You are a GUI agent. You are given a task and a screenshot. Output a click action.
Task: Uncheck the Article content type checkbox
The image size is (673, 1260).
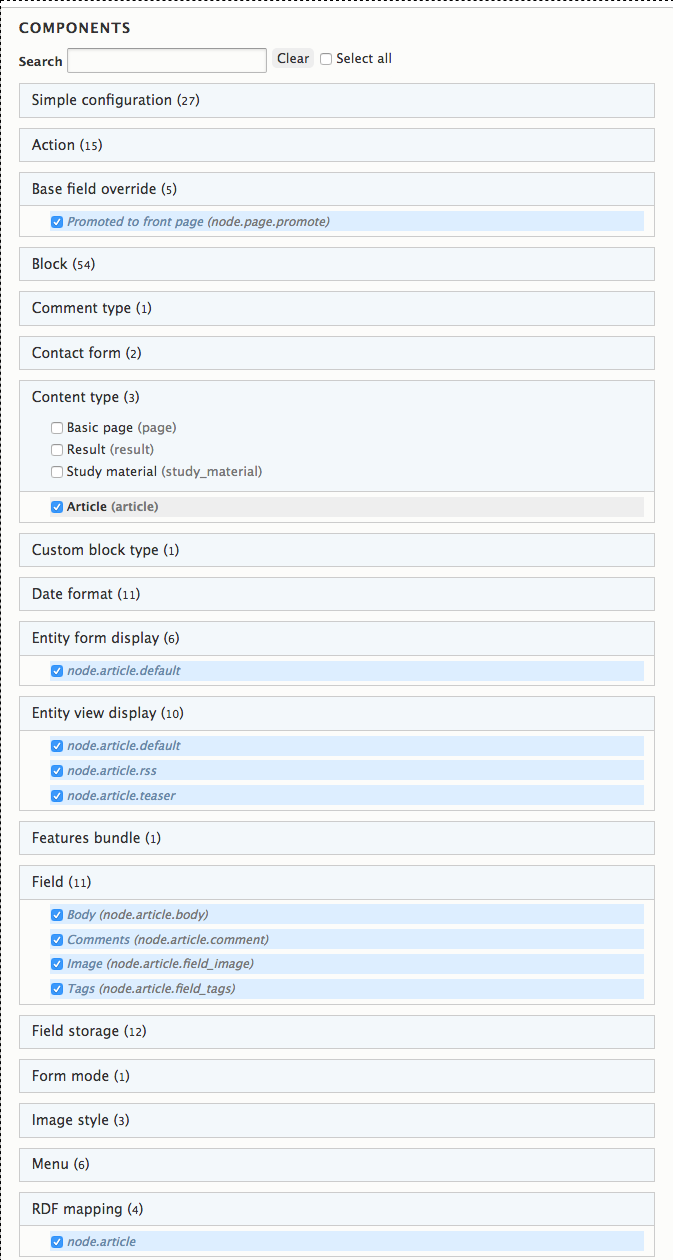[57, 507]
